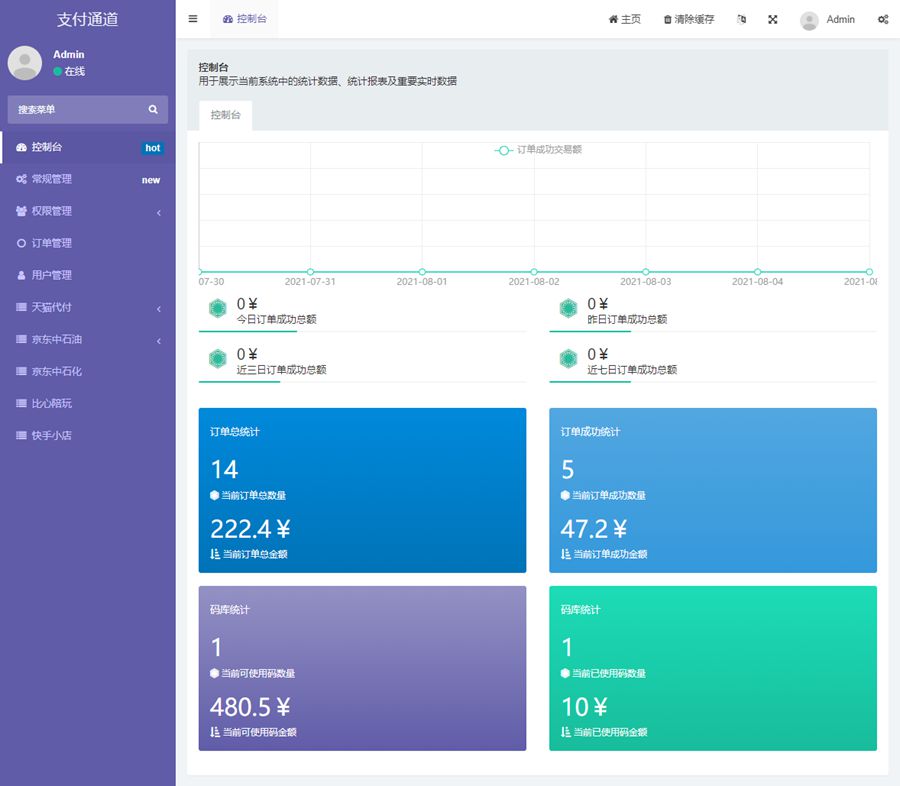This screenshot has height=786, width=900.
Task: Toggle the sidebar with hamburger icon
Action: 193,19
